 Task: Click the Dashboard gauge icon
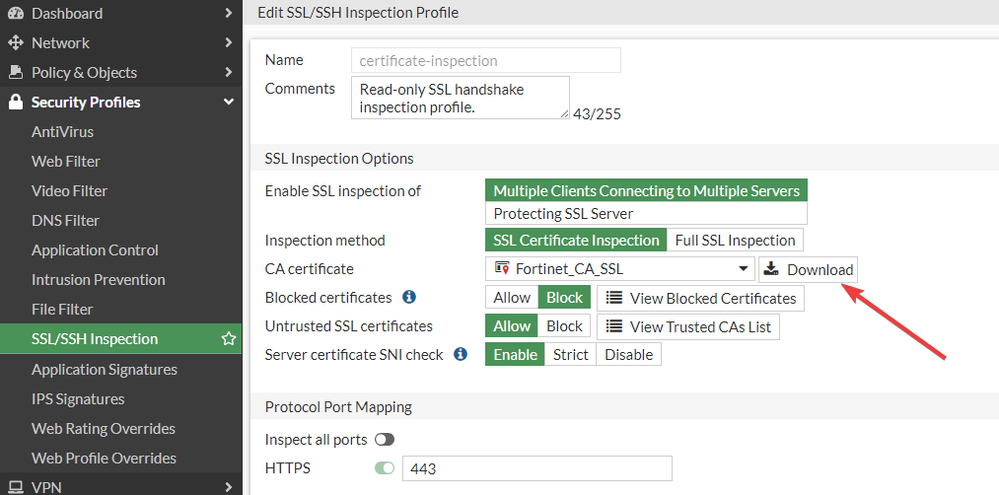point(15,13)
